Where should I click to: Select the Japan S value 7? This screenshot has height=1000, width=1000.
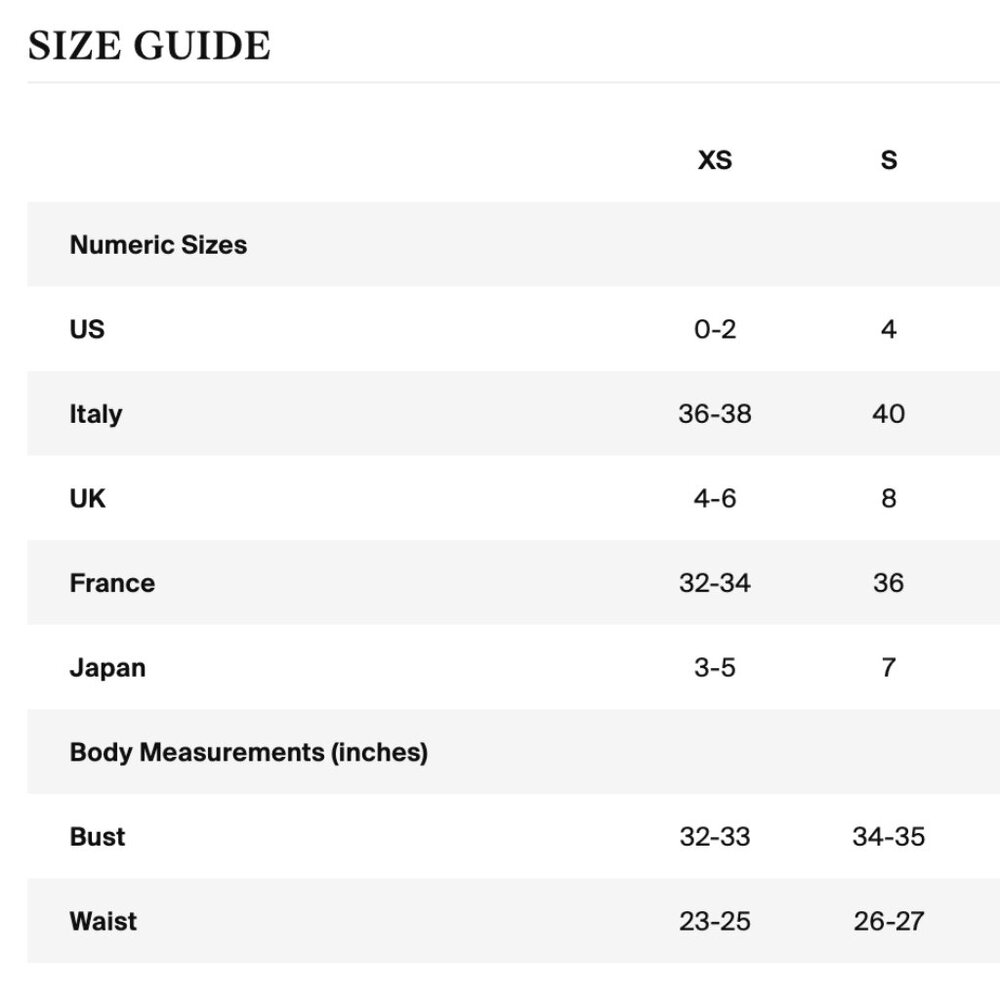pos(888,668)
